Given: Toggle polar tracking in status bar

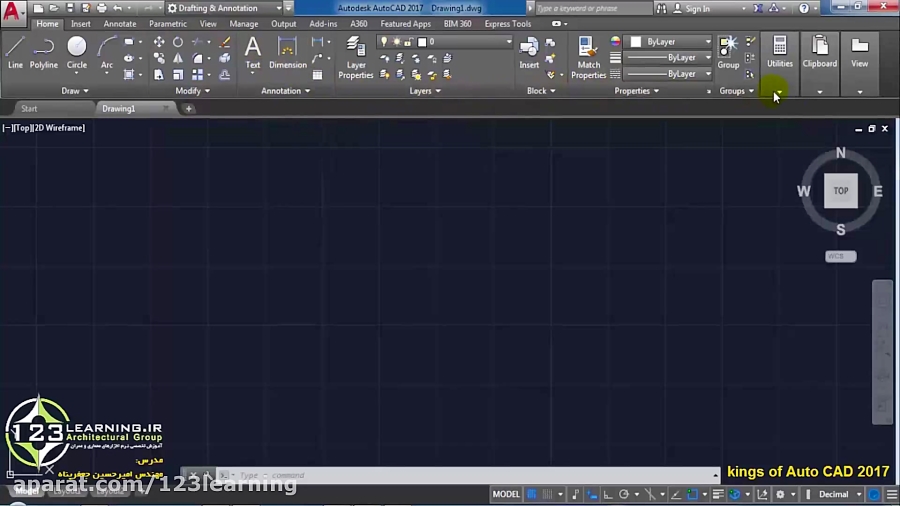Looking at the screenshot, I should [x=624, y=494].
